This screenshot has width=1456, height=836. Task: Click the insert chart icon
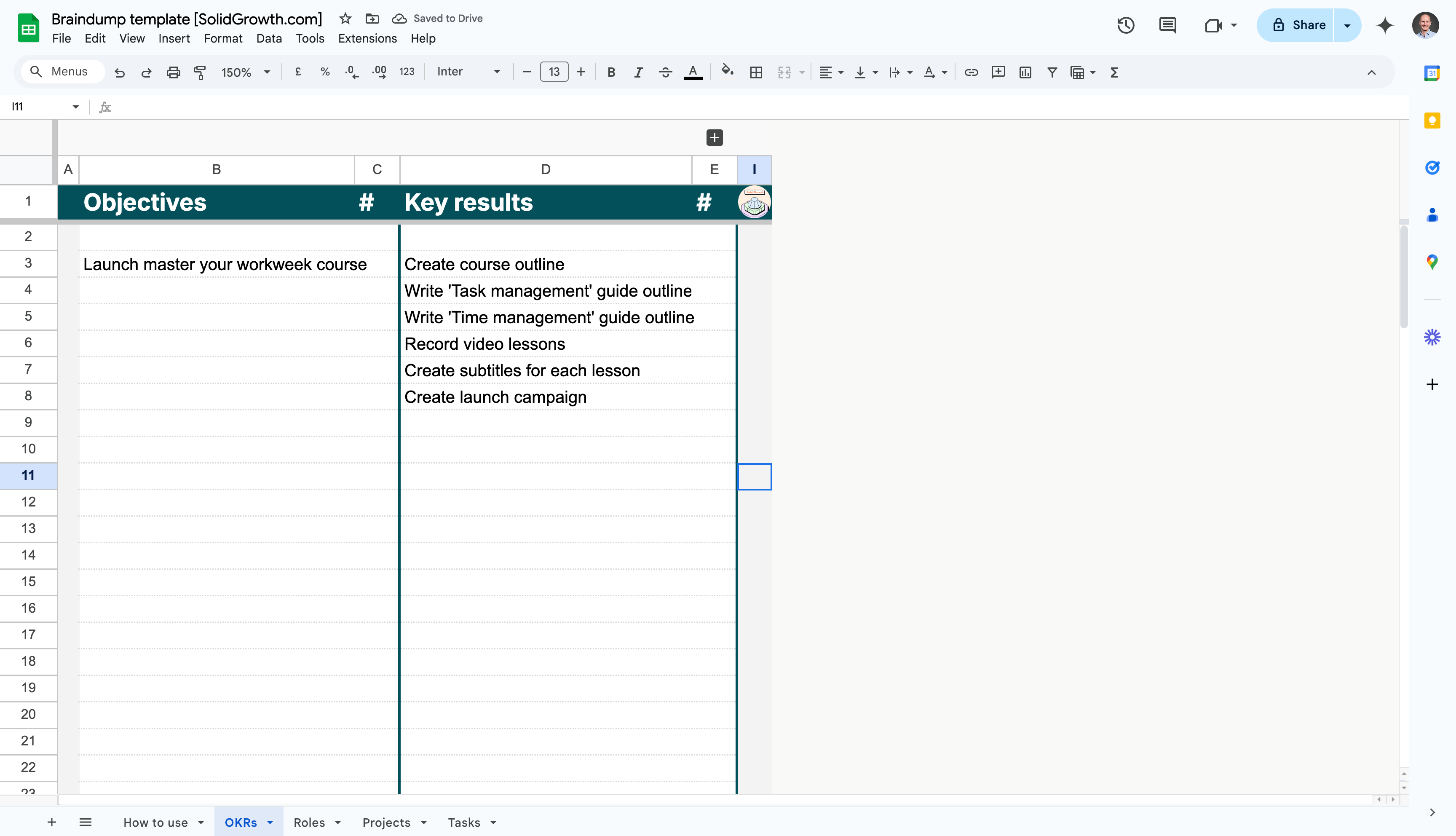pyautogui.click(x=1025, y=72)
